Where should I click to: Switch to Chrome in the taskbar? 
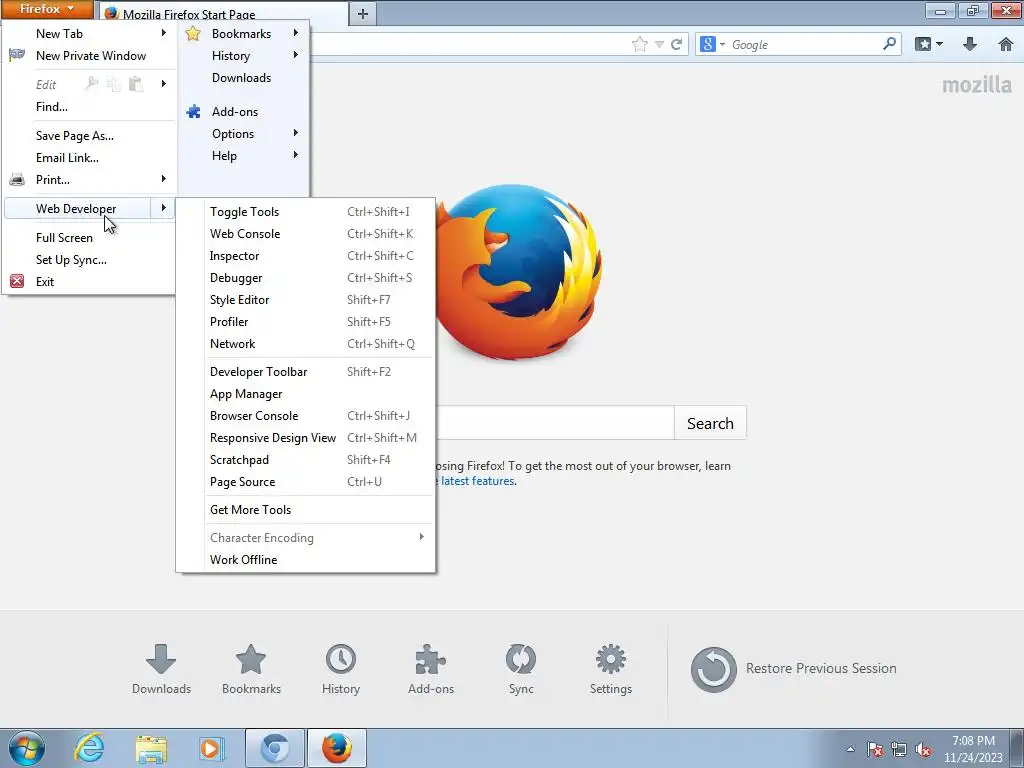click(275, 748)
